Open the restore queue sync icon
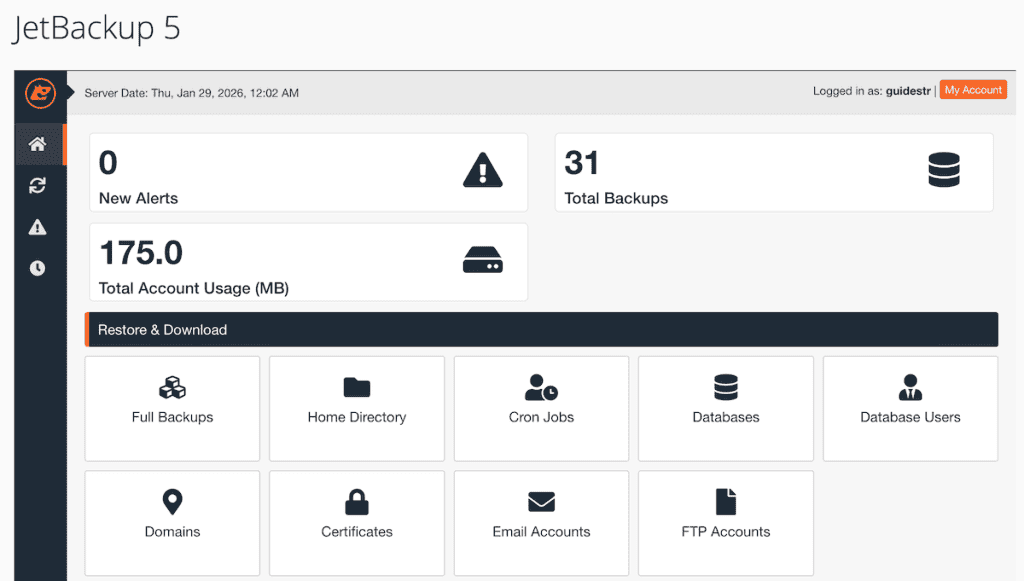This screenshot has width=1024, height=581. [37, 185]
